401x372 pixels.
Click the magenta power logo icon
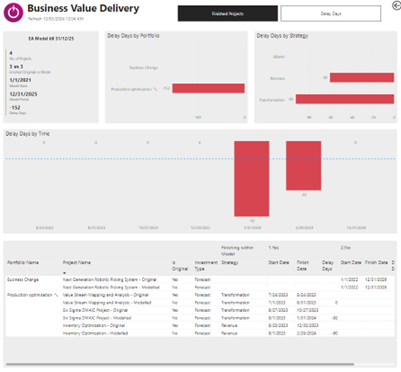pyautogui.click(x=13, y=13)
